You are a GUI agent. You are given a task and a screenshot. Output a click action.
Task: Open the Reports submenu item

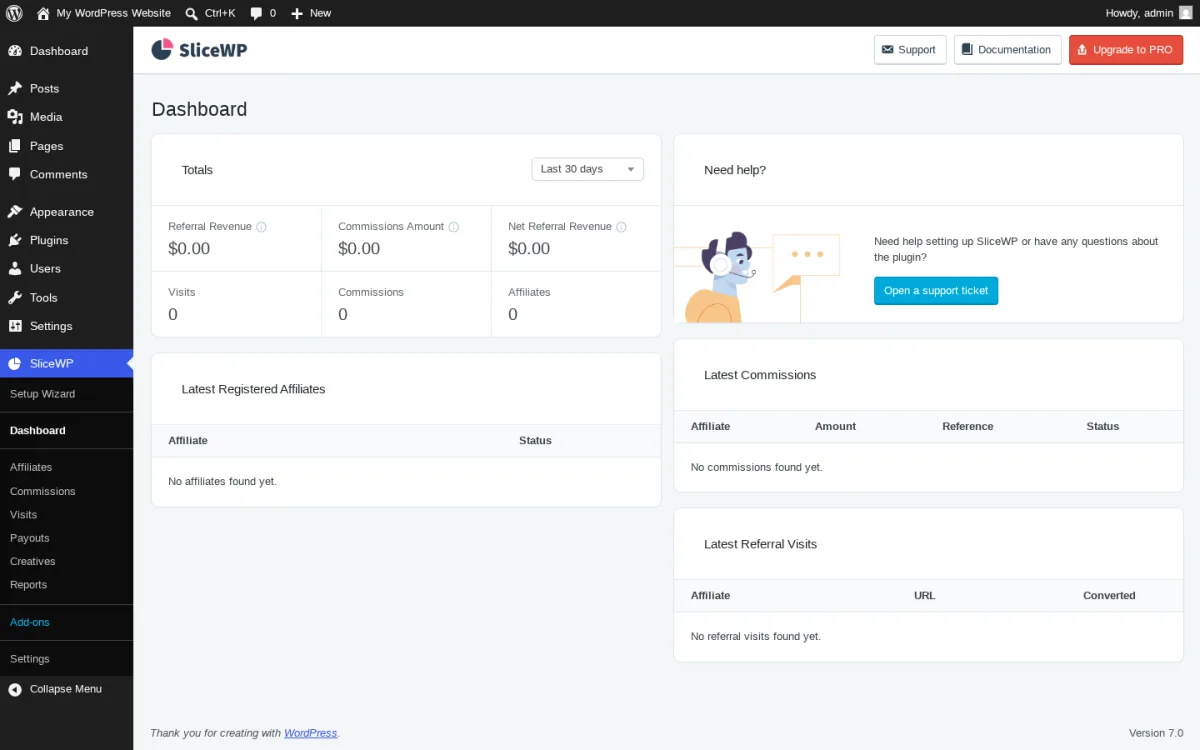pyautogui.click(x=28, y=585)
